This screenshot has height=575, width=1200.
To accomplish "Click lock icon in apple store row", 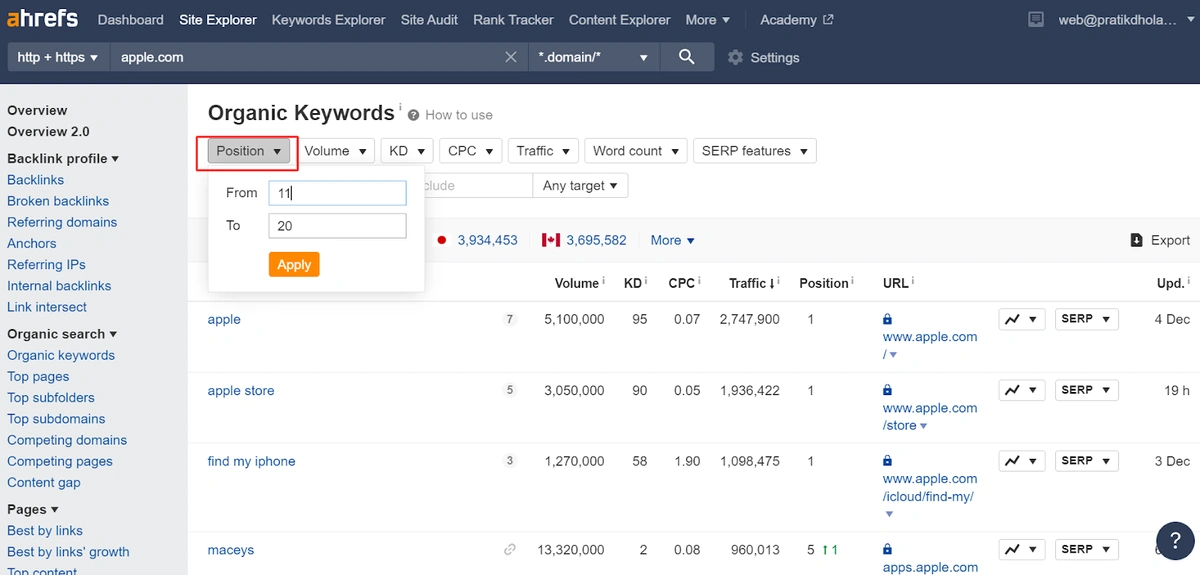I will (887, 390).
